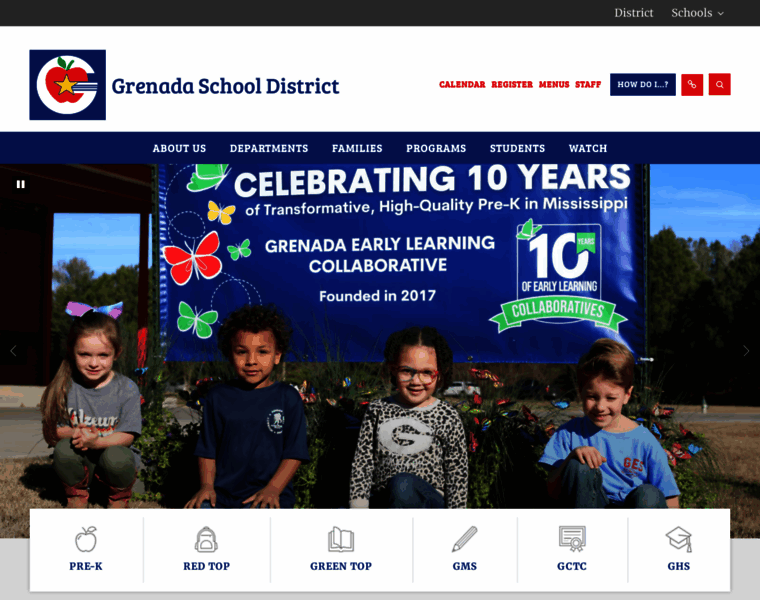Screen dimensions: 760x600
Task: Click the Pre-K apple icon
Action: tap(86, 539)
